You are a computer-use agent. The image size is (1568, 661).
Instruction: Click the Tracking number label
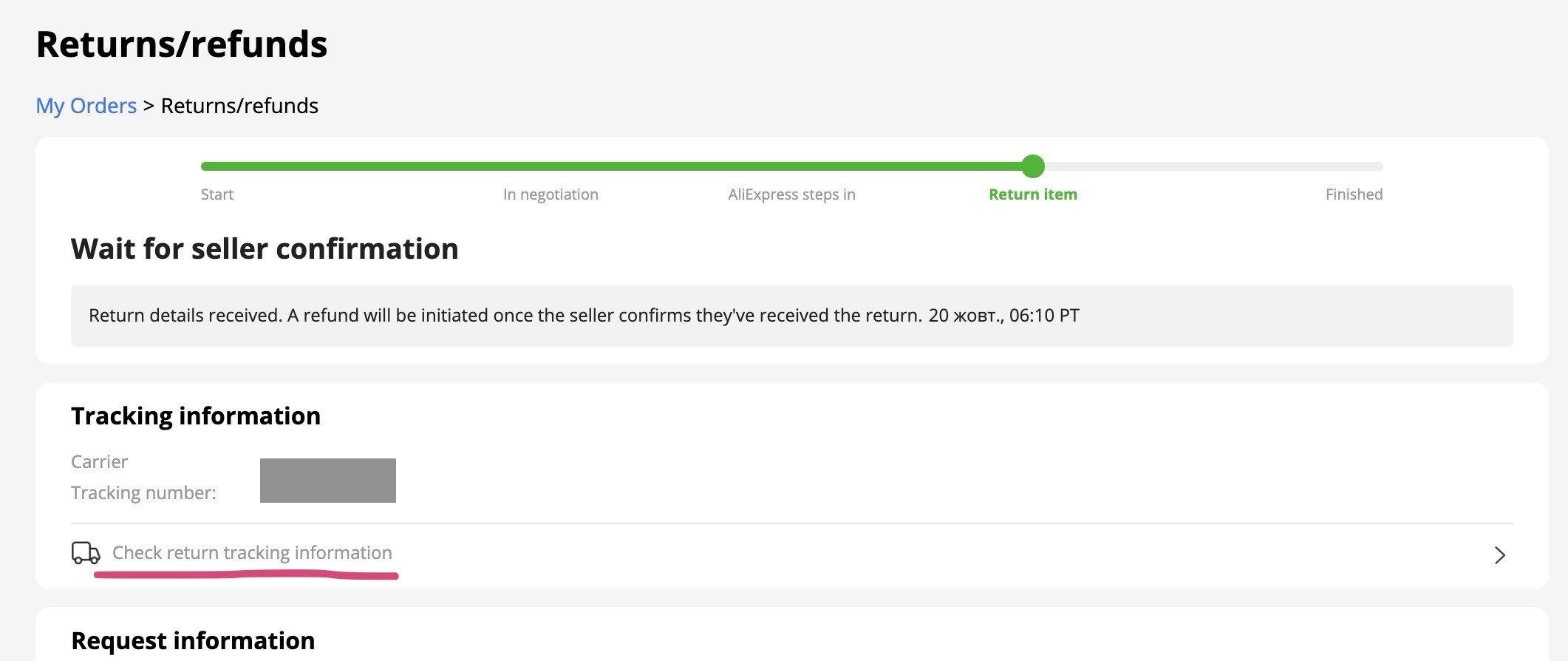coord(143,493)
